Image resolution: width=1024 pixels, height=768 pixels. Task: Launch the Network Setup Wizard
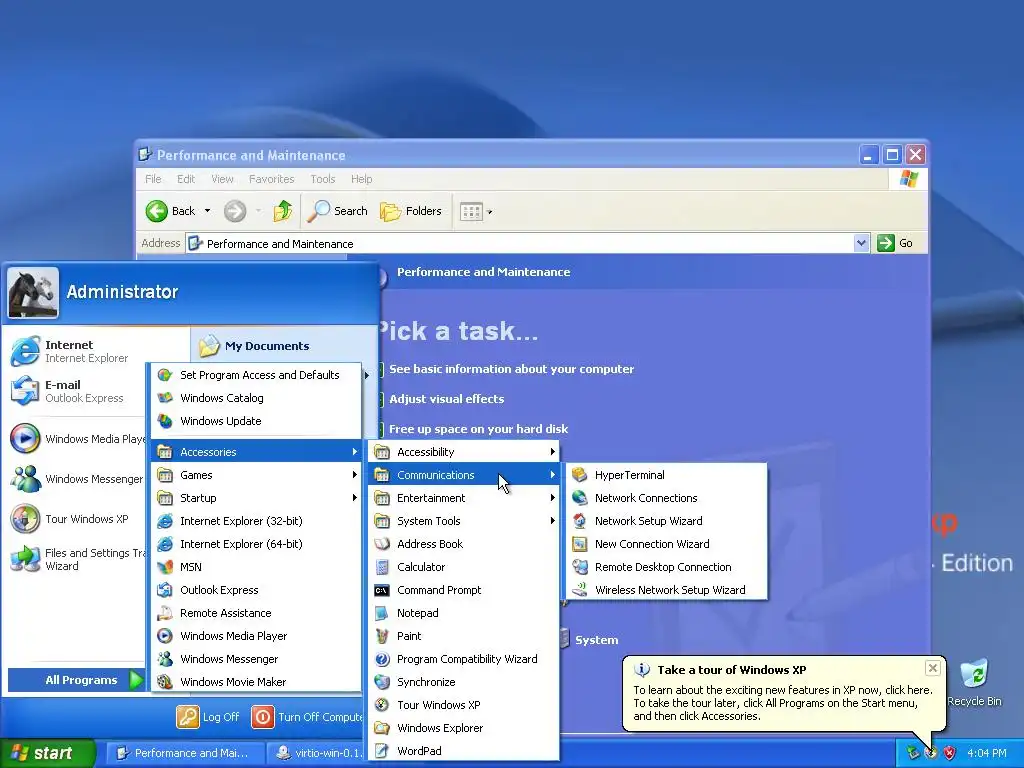pyautogui.click(x=666, y=520)
